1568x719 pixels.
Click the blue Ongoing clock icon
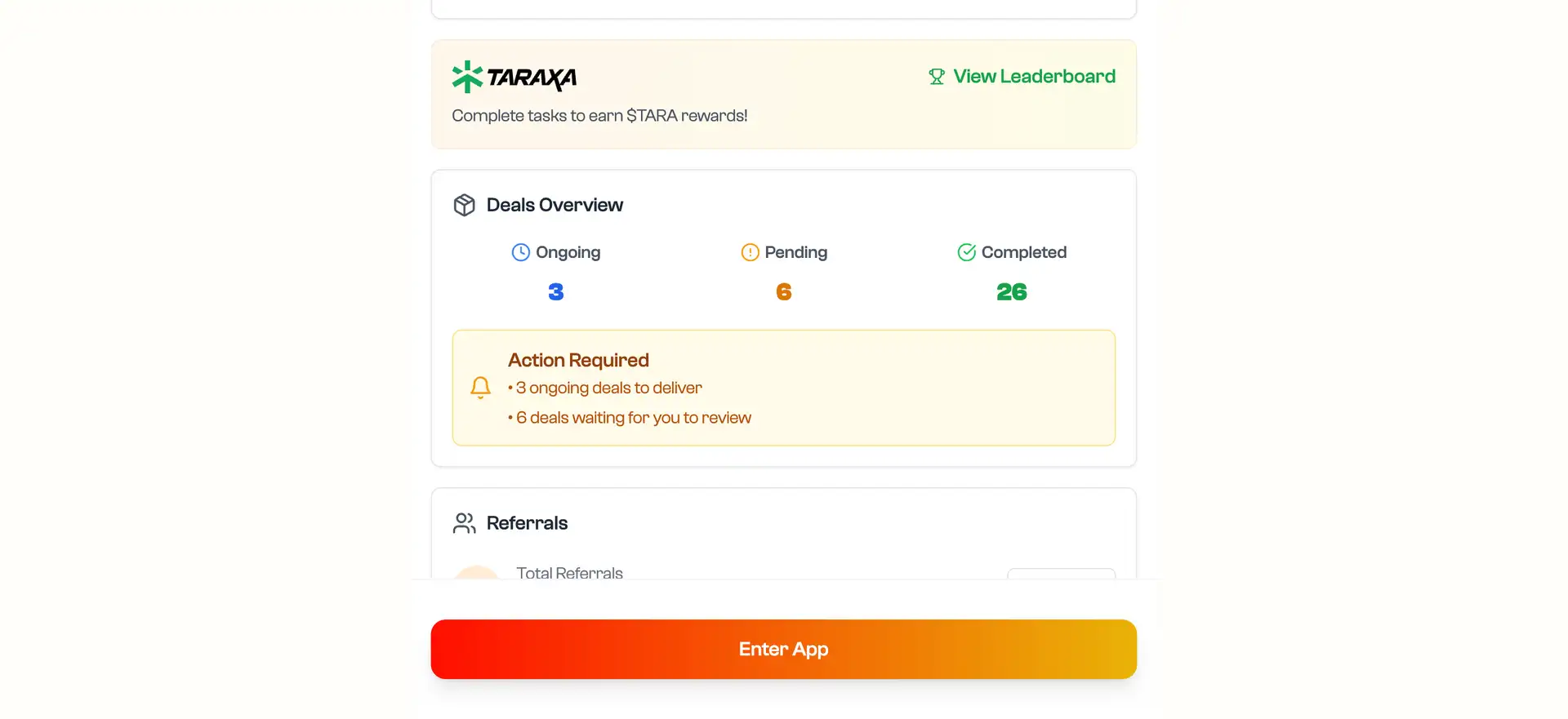[521, 252]
